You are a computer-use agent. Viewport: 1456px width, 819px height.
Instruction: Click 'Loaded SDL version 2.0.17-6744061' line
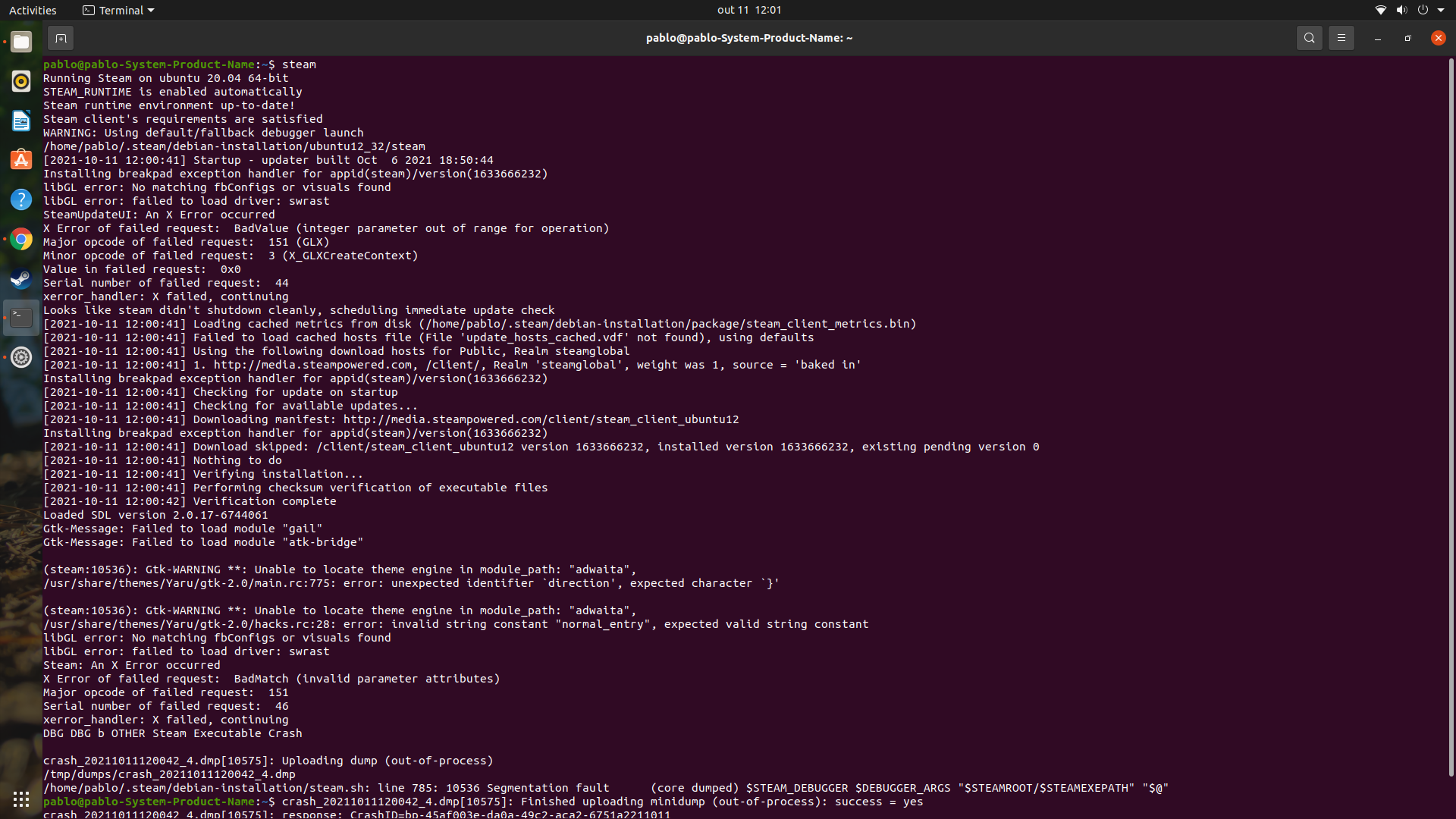(x=155, y=515)
